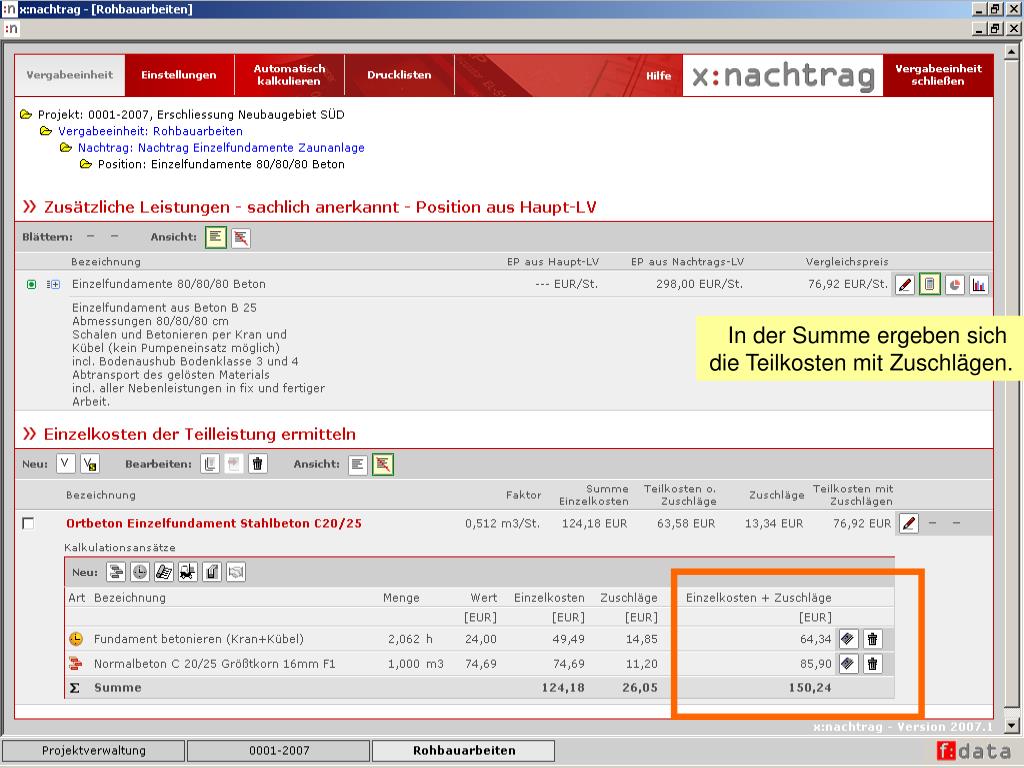The image size is (1024, 768).
Task: Open the Hilfe menu item
Action: click(x=658, y=76)
